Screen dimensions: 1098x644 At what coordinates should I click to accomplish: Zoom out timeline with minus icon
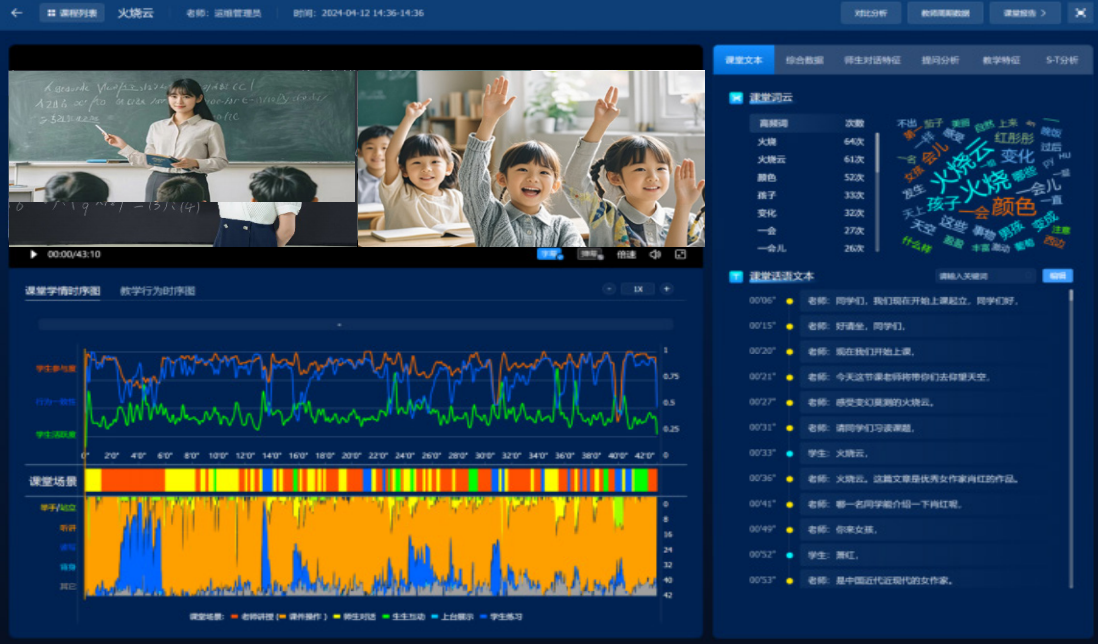pos(609,289)
